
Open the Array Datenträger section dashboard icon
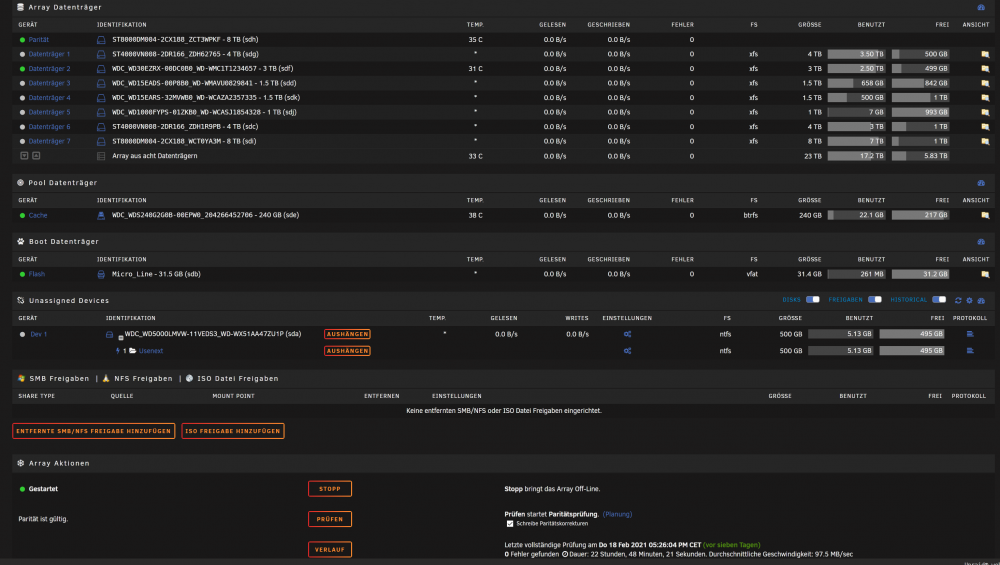pos(981,8)
